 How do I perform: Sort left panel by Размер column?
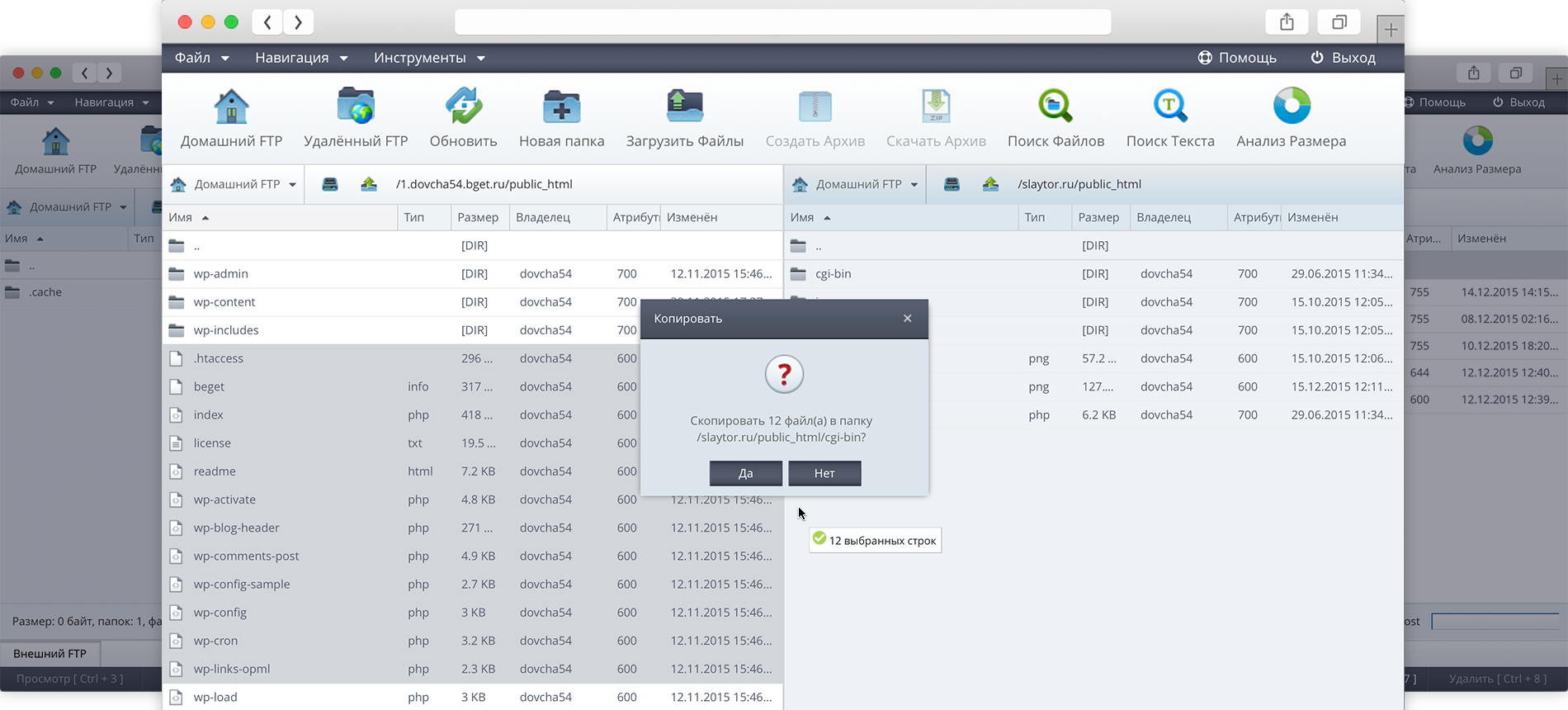tap(480, 217)
